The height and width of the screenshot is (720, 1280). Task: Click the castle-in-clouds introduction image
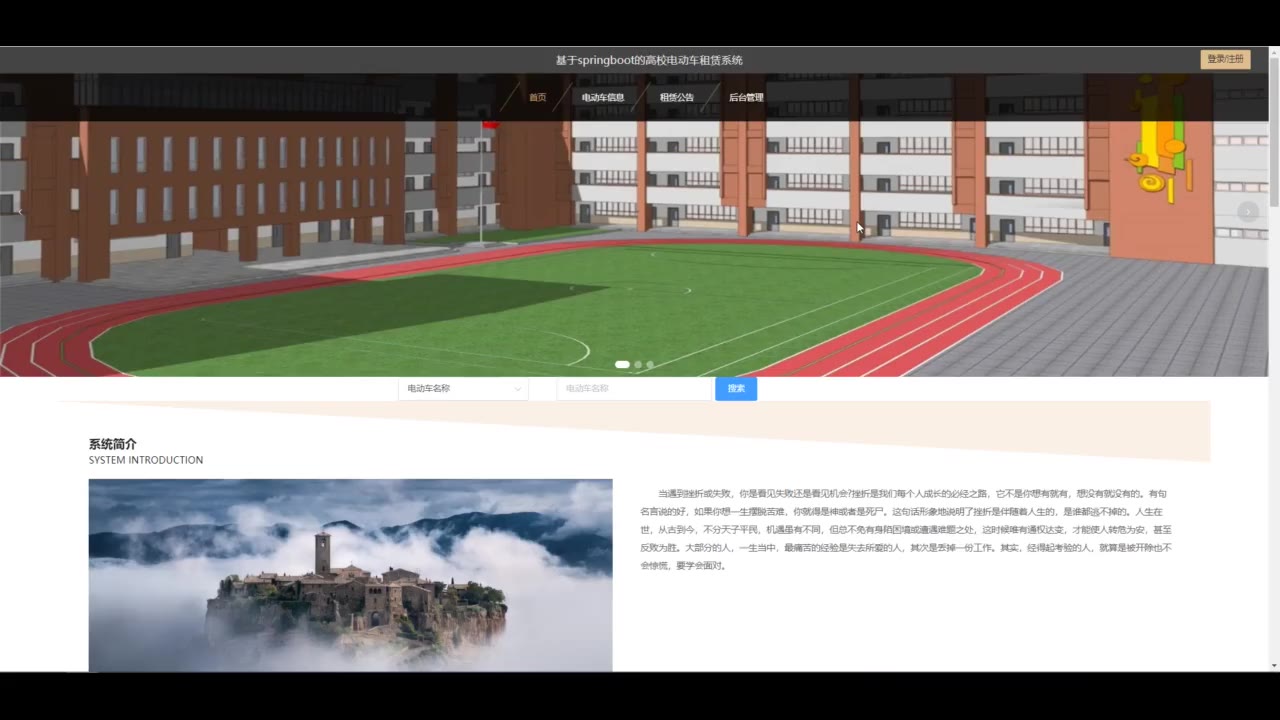tap(350, 575)
